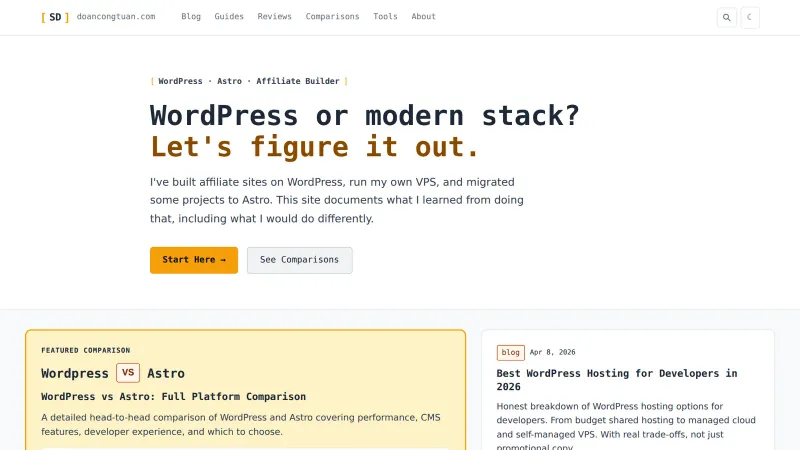Viewport: 800px width, 450px height.
Task: Select Comparisons navigation link
Action: click(x=332, y=16)
